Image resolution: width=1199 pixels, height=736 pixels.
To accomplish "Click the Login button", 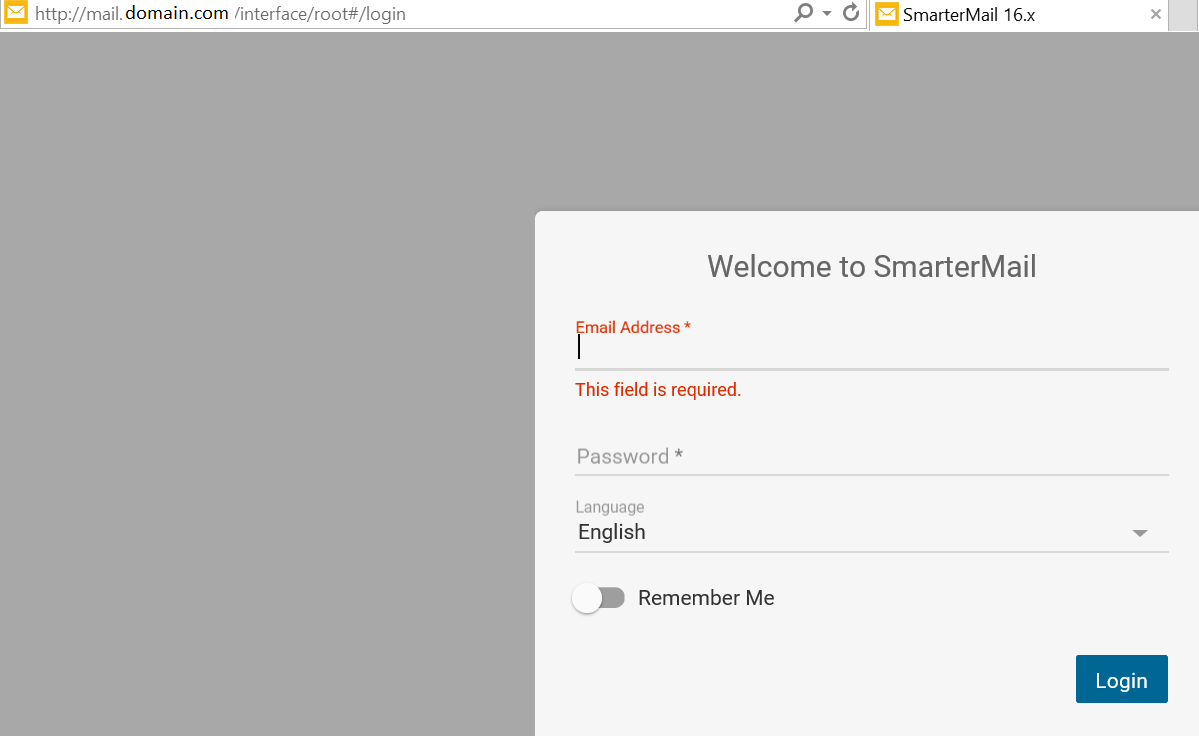I will (x=1121, y=679).
